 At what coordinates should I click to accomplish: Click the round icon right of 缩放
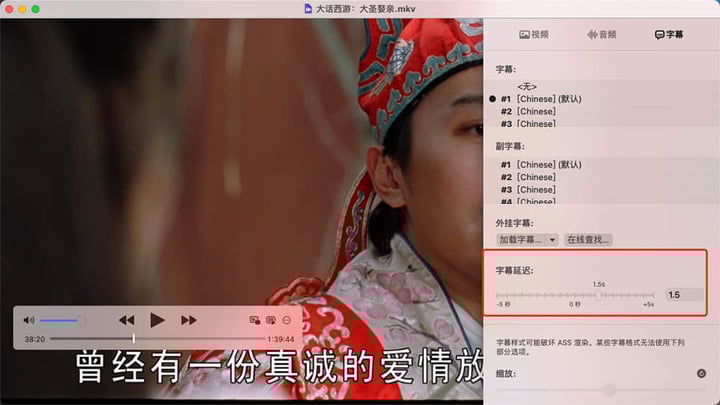pyautogui.click(x=701, y=373)
